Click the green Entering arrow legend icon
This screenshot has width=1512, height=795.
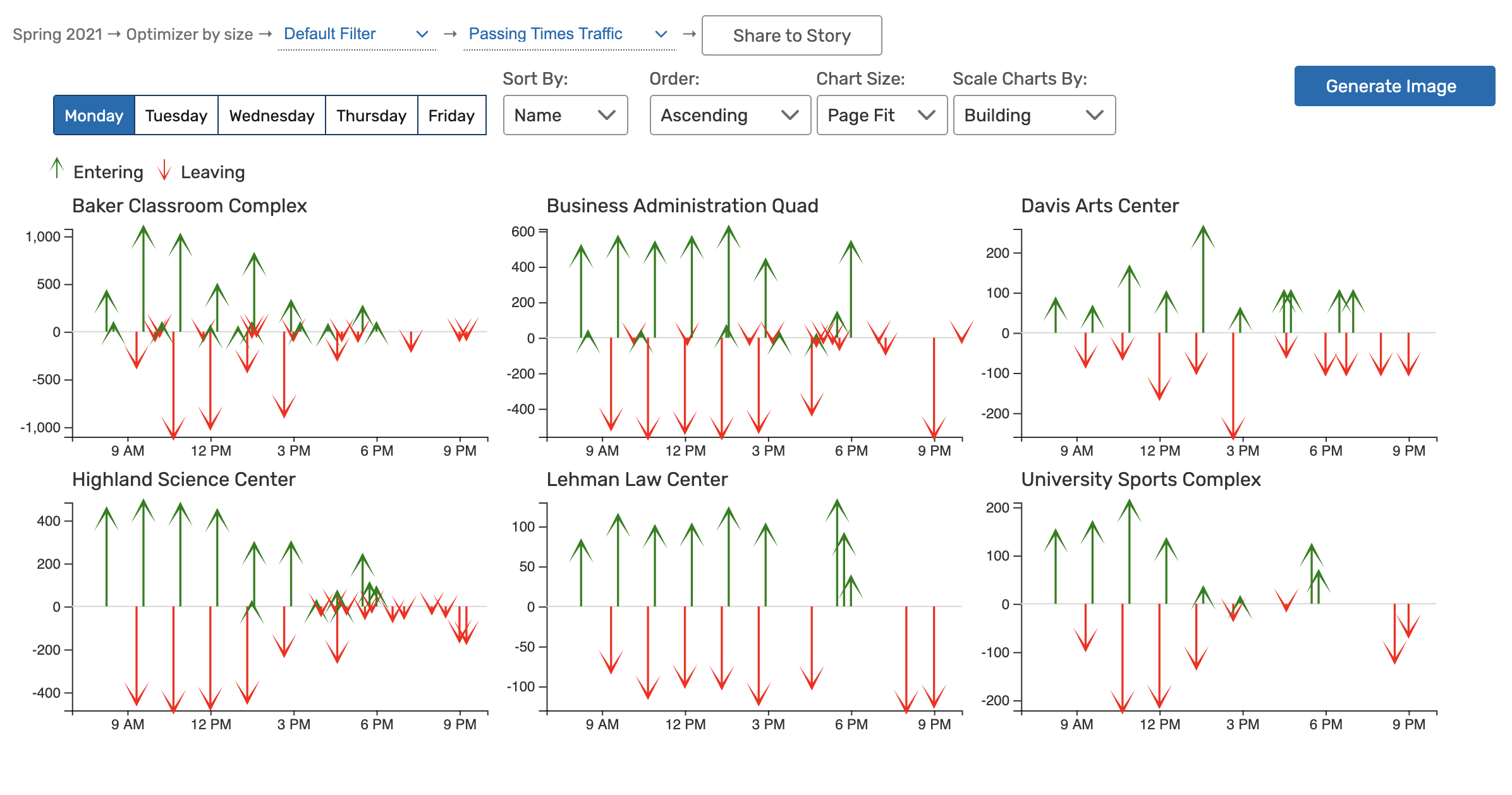(57, 169)
